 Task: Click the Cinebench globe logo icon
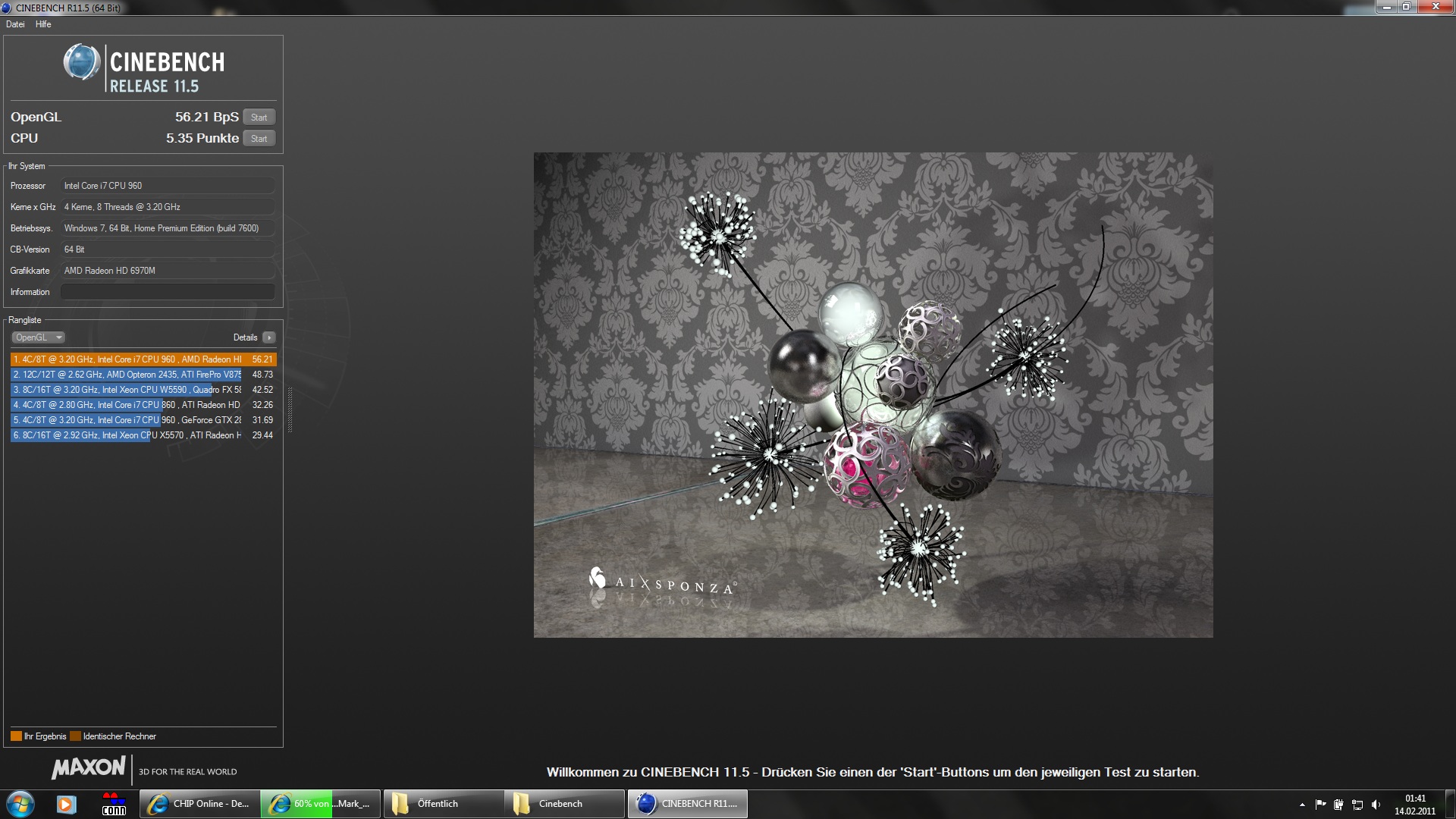pos(82,62)
